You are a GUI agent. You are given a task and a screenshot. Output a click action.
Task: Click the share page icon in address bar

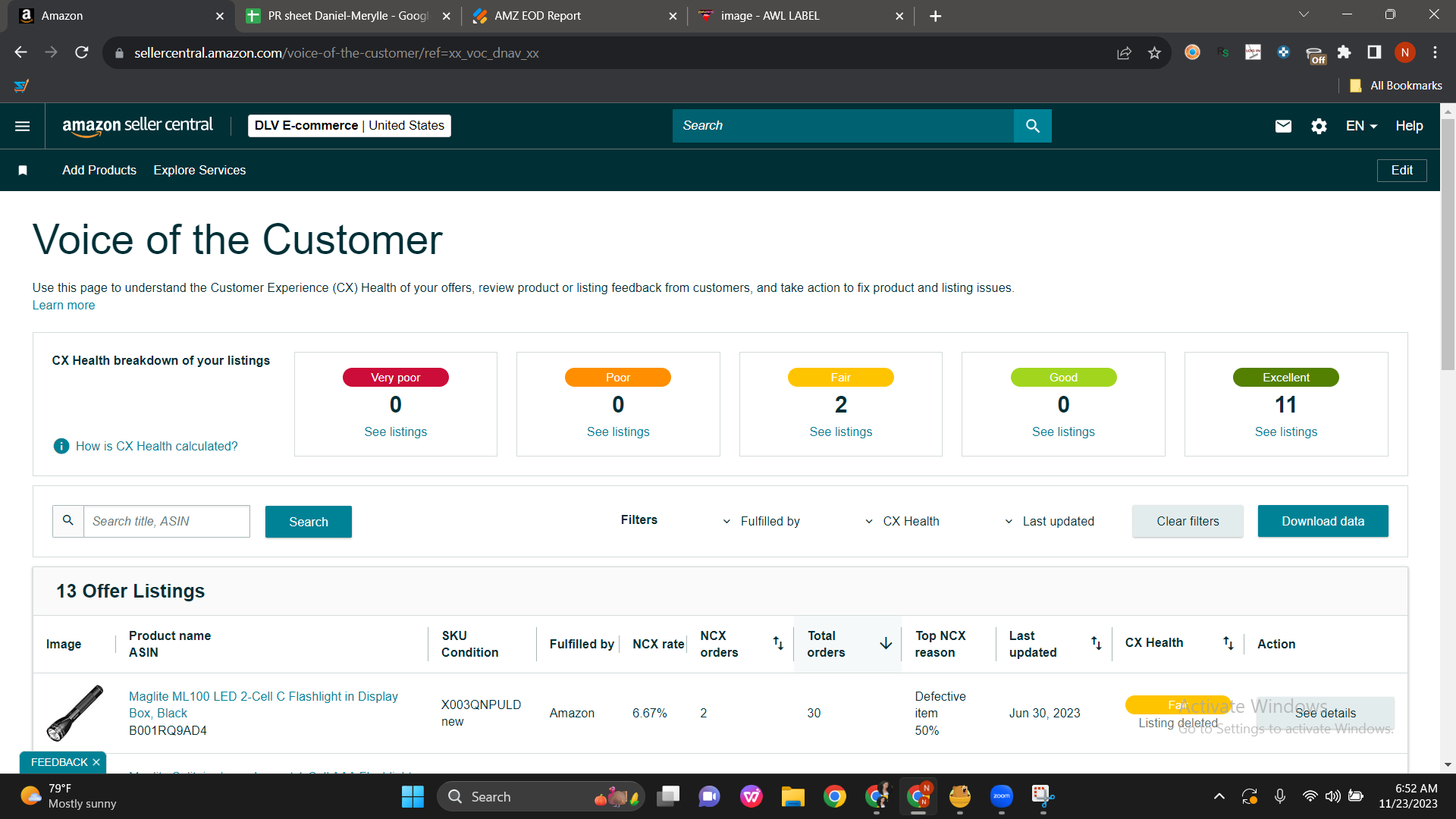pyautogui.click(x=1124, y=52)
